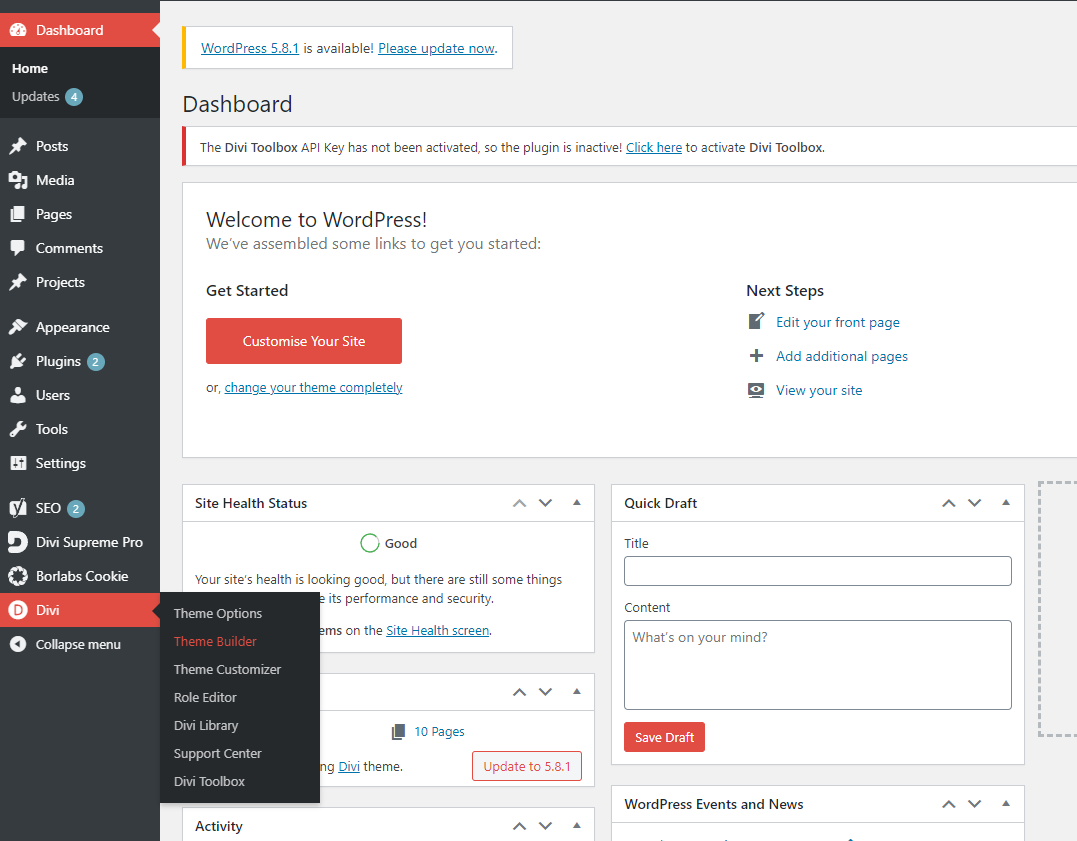The width and height of the screenshot is (1077, 841).
Task: Select the Plugins plug icon
Action: point(18,361)
